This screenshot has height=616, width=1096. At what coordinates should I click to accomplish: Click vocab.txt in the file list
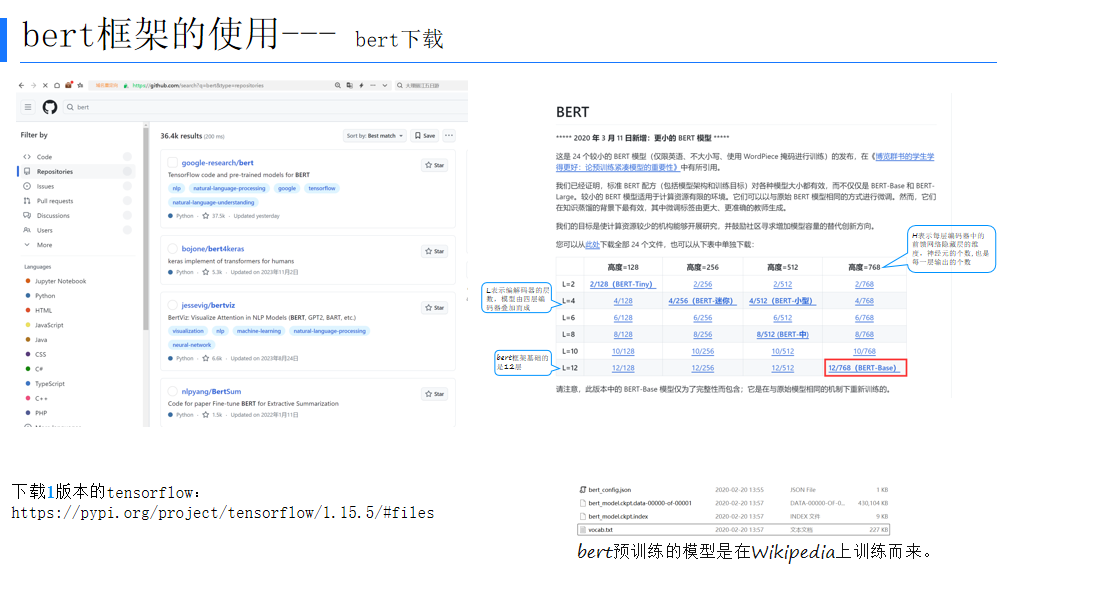pos(733,530)
